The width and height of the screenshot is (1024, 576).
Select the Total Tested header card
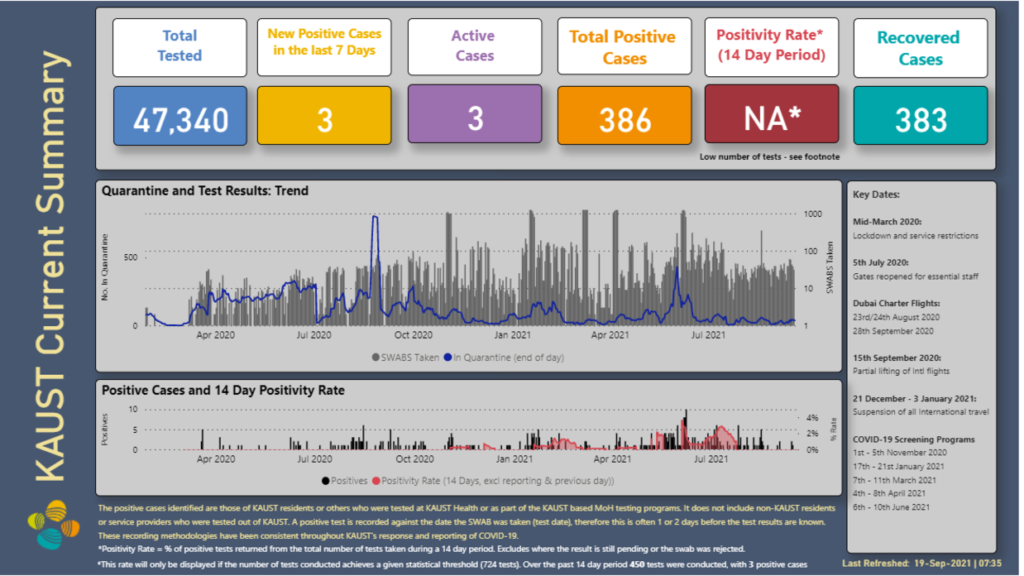pos(180,46)
